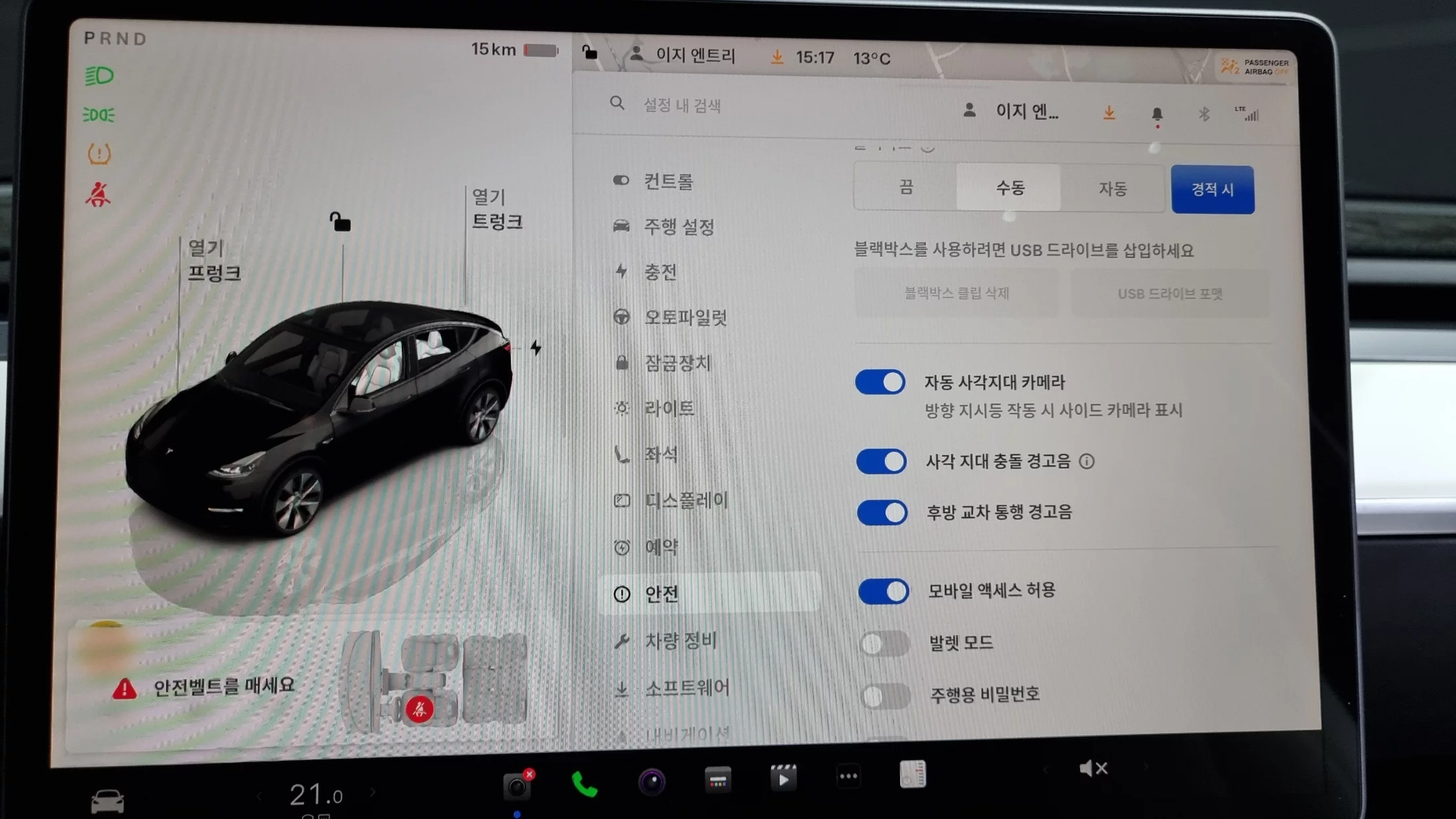Image resolution: width=1456 pixels, height=819 pixels.
Task: Open the dashcam camera app icon
Action: [518, 786]
